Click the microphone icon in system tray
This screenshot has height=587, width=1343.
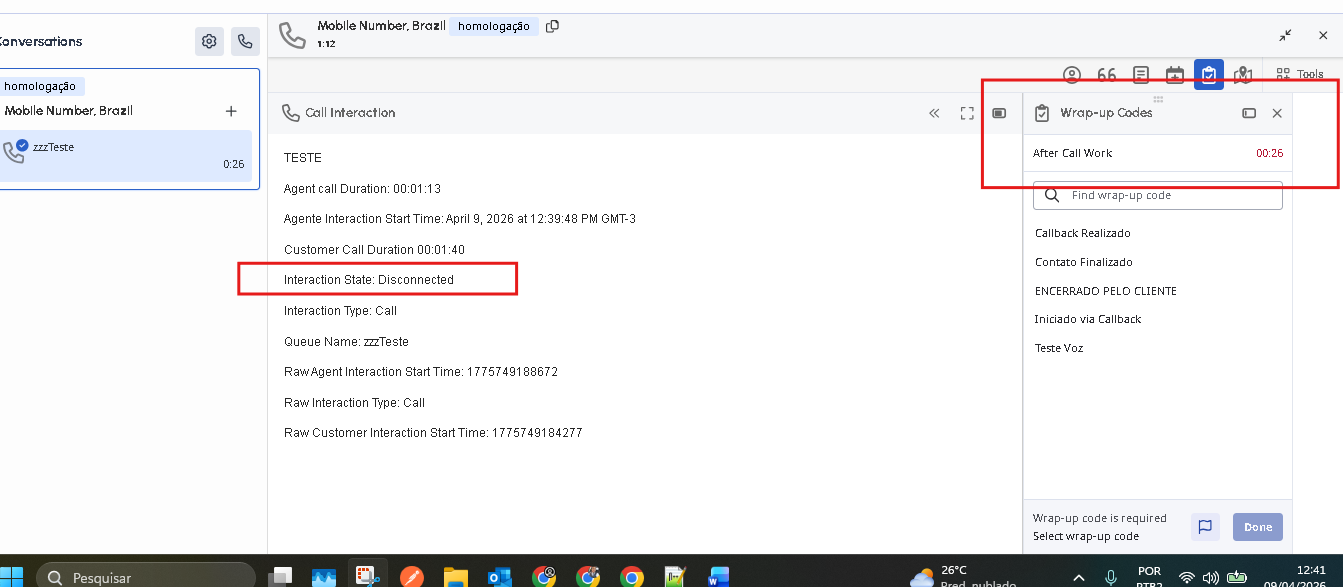click(1110, 577)
